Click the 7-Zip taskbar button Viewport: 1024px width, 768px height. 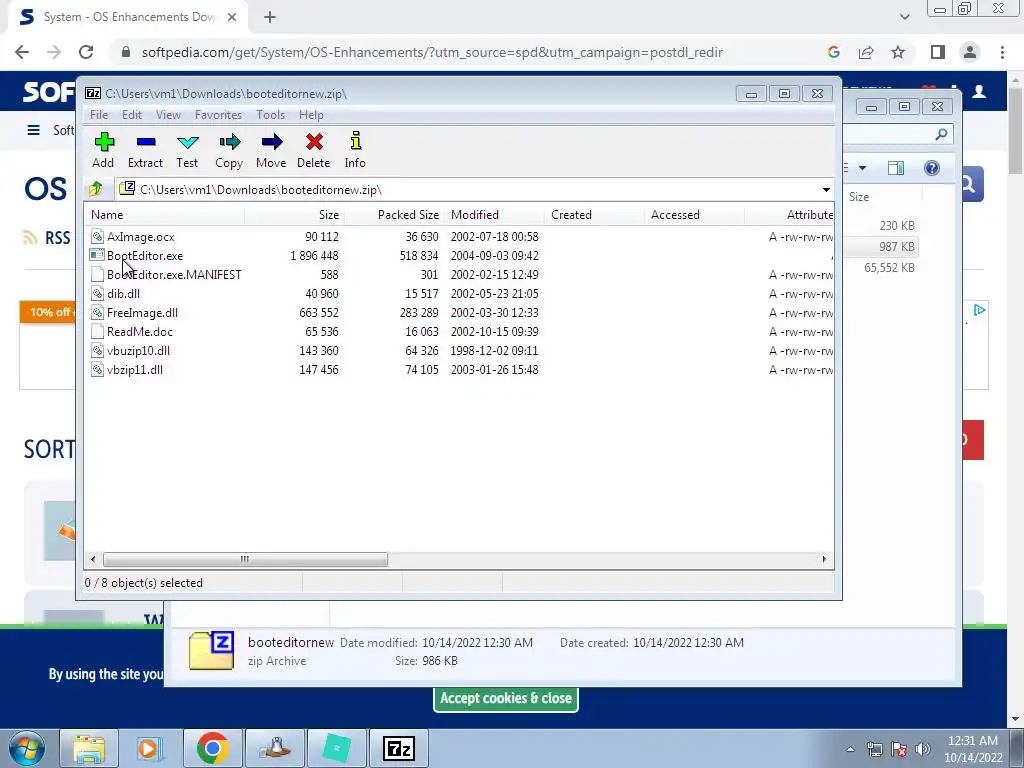point(398,748)
